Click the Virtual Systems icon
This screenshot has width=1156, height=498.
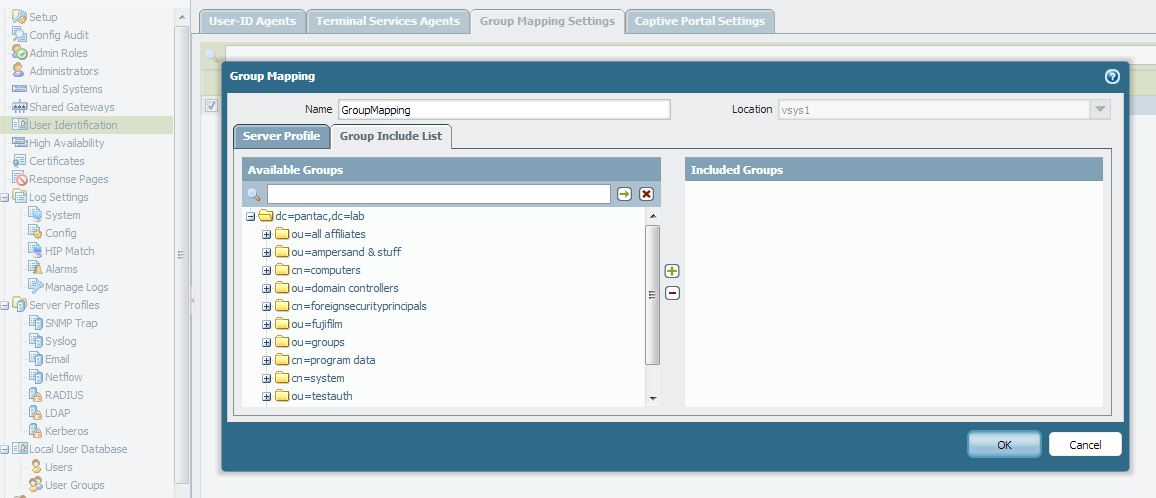coord(19,89)
